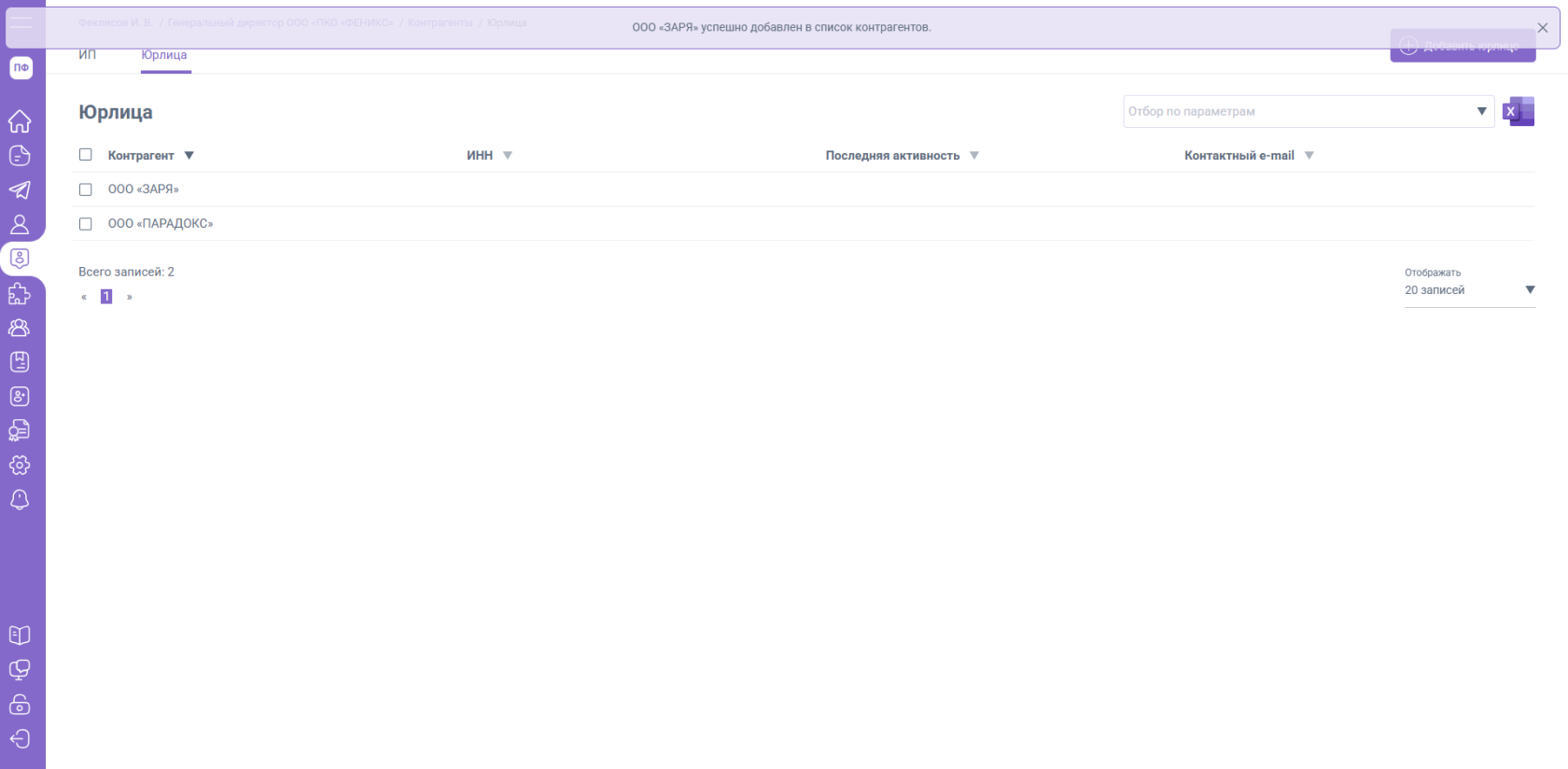This screenshot has width=1568, height=769.
Task: Select the active contractors badge icon
Action: pos(20,259)
